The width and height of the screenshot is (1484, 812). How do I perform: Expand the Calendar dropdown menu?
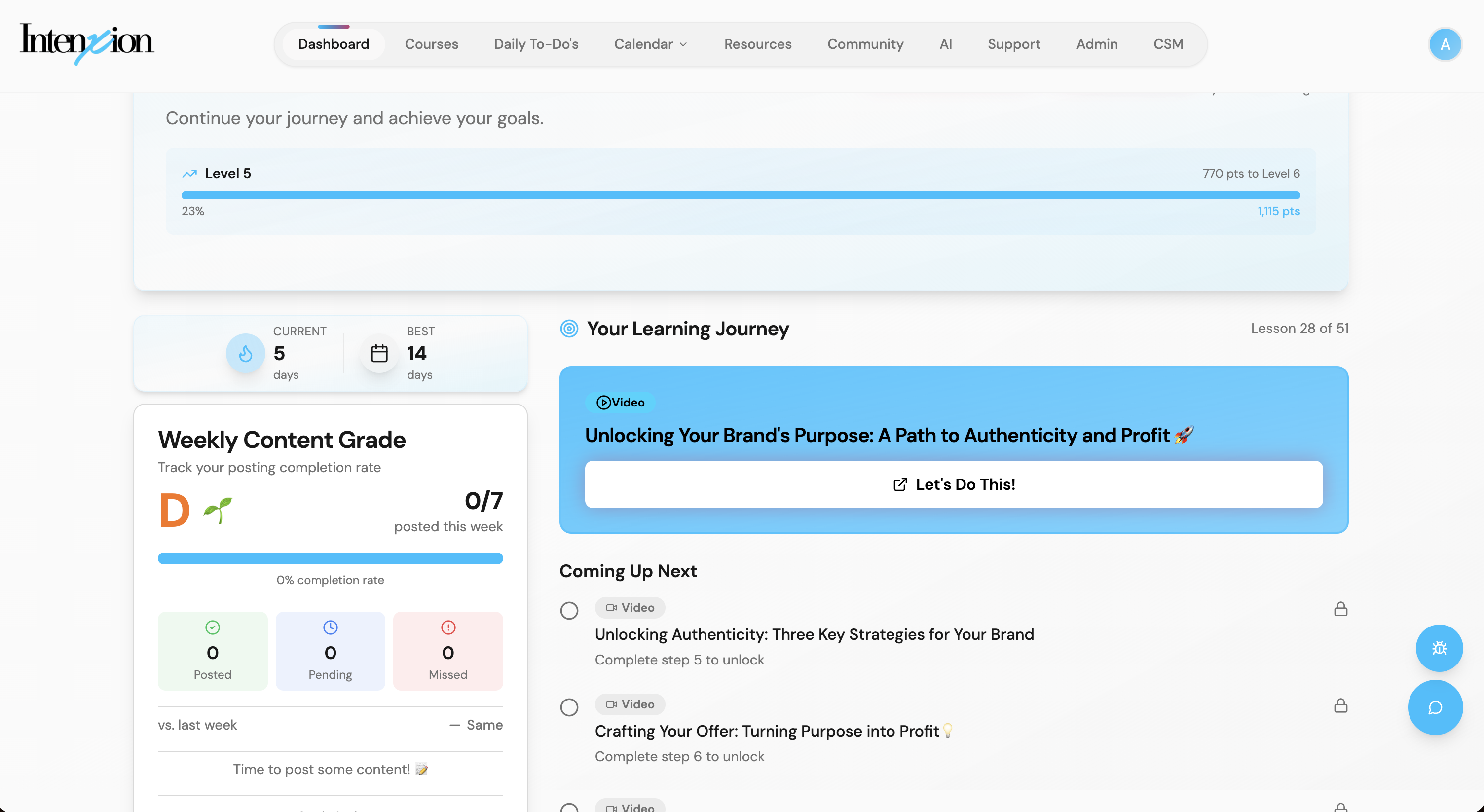650,44
